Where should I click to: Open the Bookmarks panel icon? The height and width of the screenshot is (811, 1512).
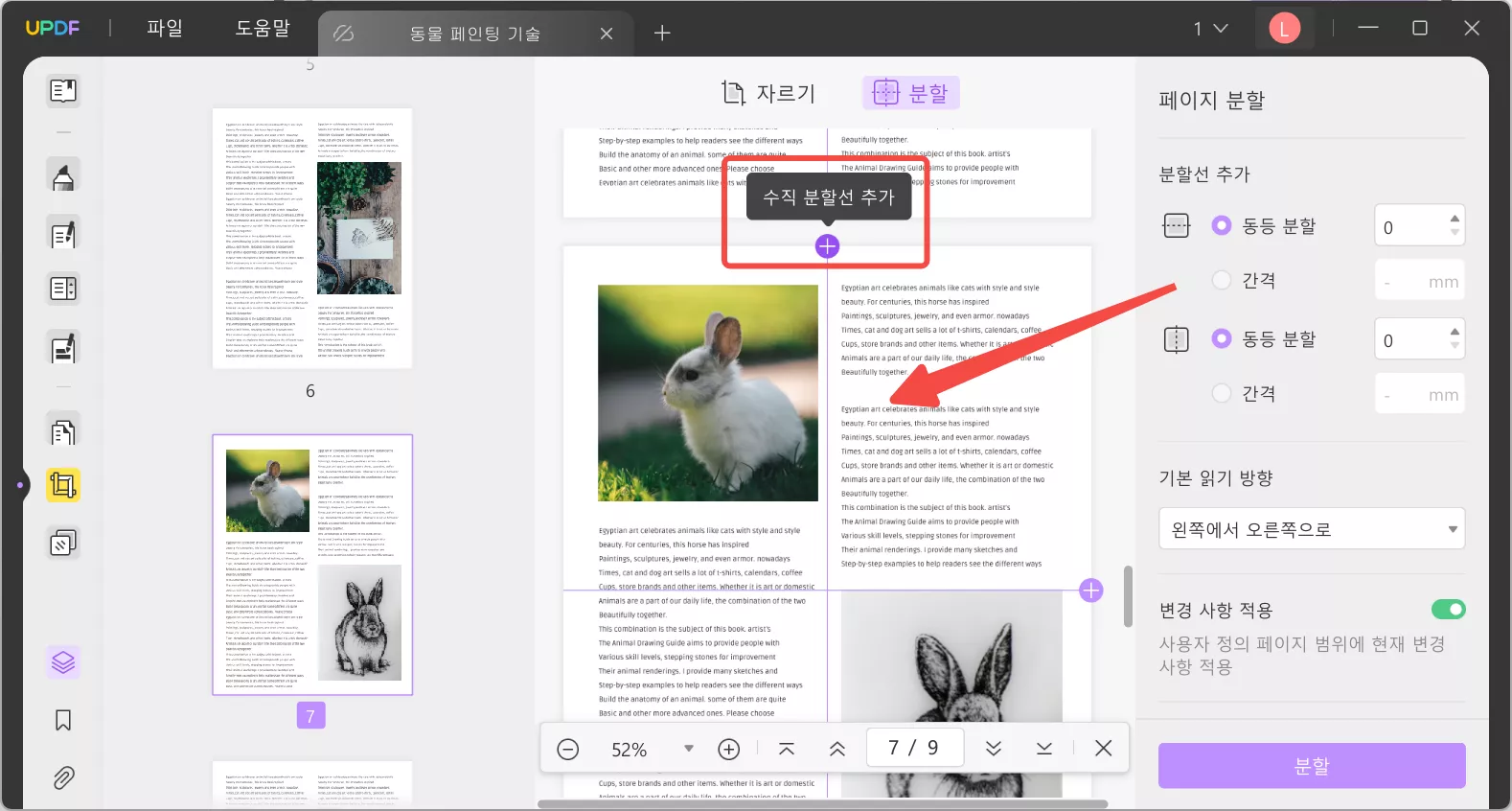pyautogui.click(x=63, y=720)
